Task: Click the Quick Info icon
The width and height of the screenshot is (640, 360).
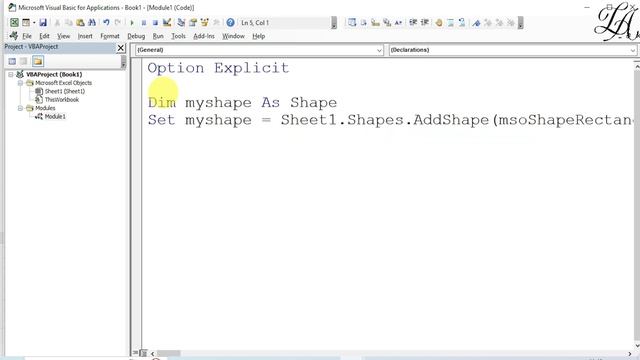Action: (x=375, y=22)
